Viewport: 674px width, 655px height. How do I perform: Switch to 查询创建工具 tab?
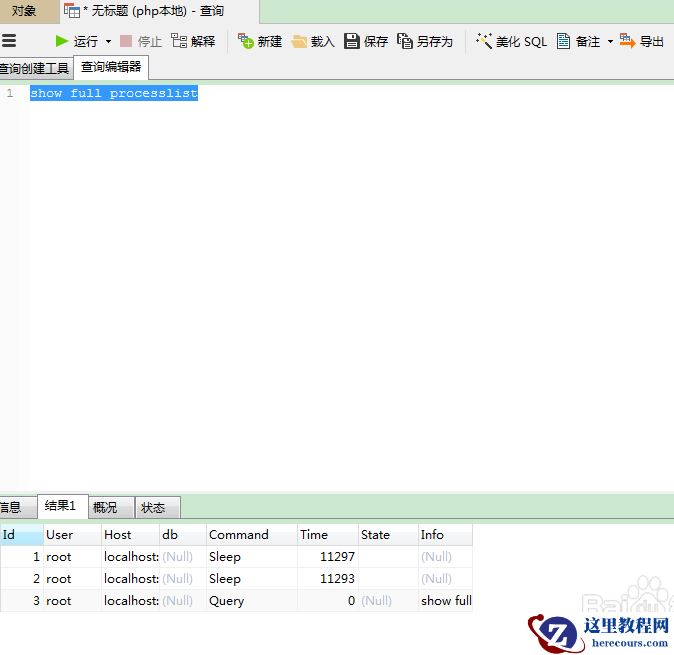coord(36,68)
